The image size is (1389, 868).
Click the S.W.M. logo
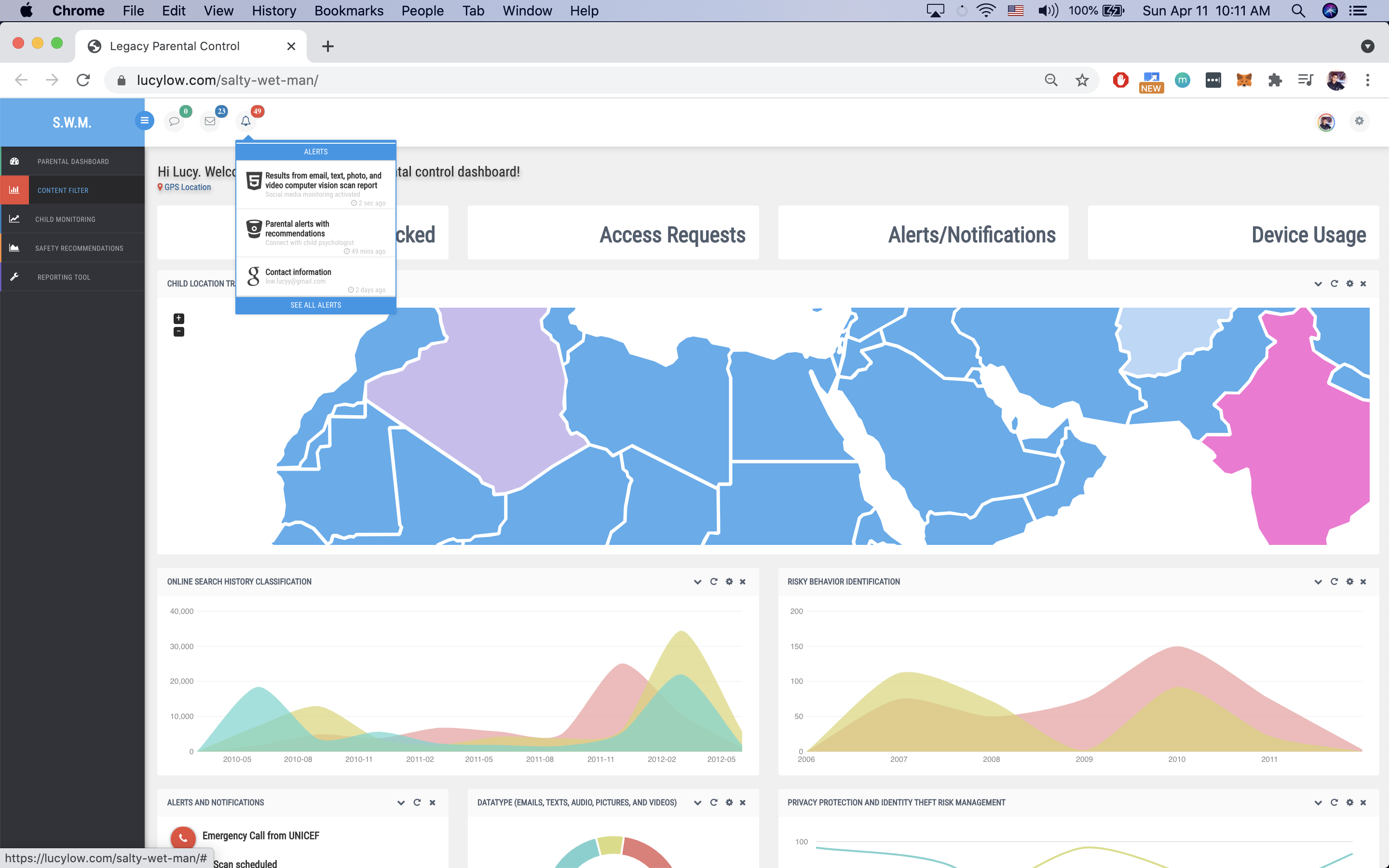click(x=72, y=122)
